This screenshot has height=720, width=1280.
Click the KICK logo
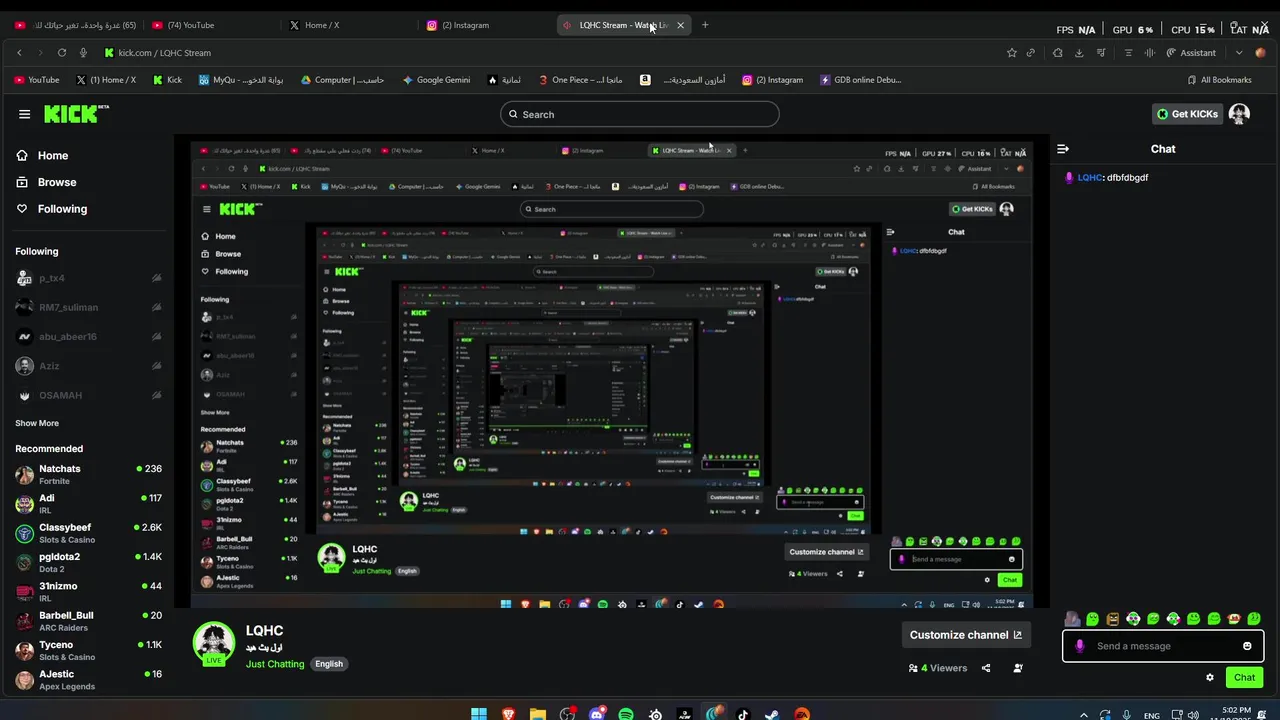76,114
